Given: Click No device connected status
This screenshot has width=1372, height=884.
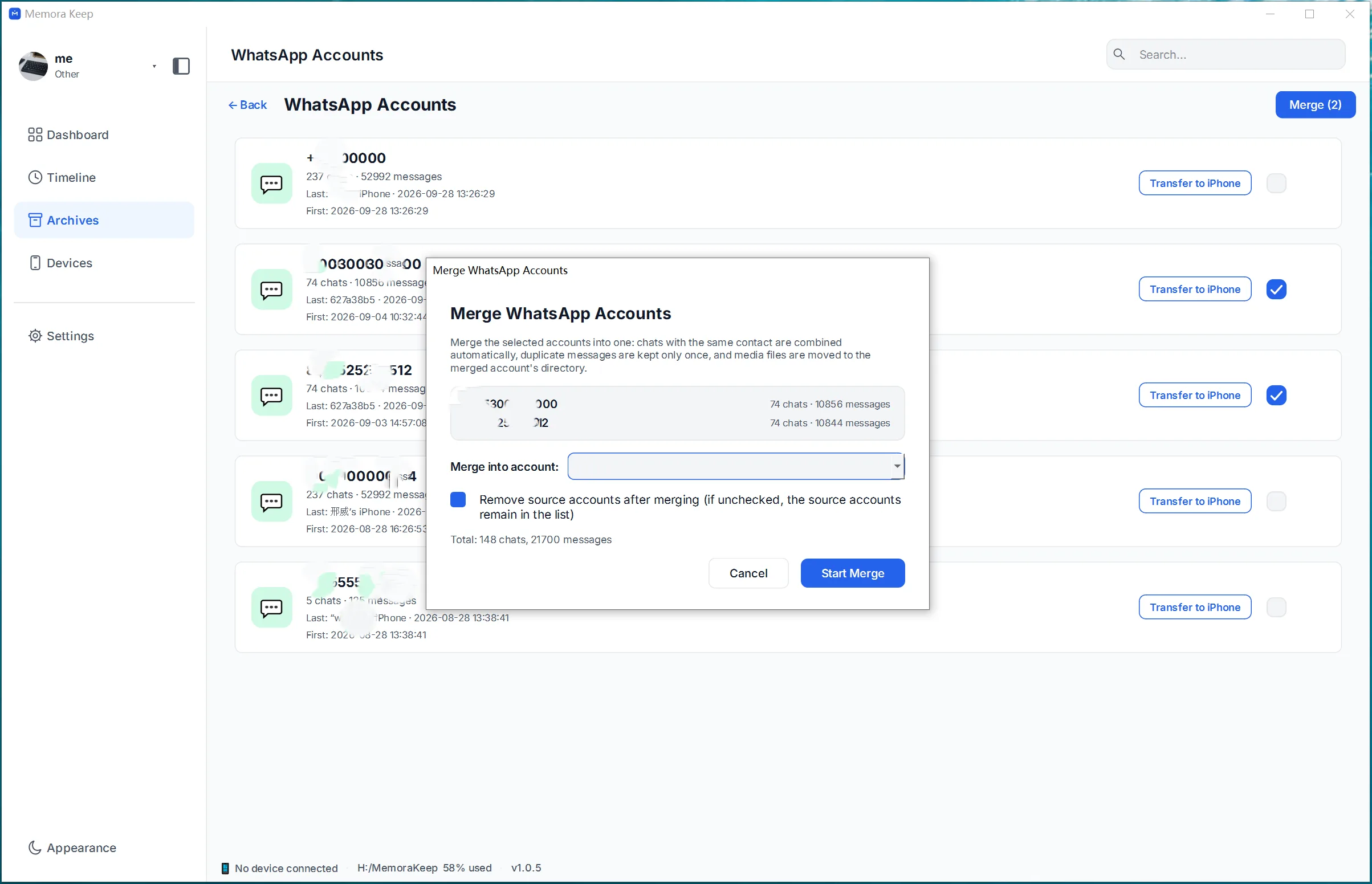Looking at the screenshot, I should pyautogui.click(x=279, y=868).
